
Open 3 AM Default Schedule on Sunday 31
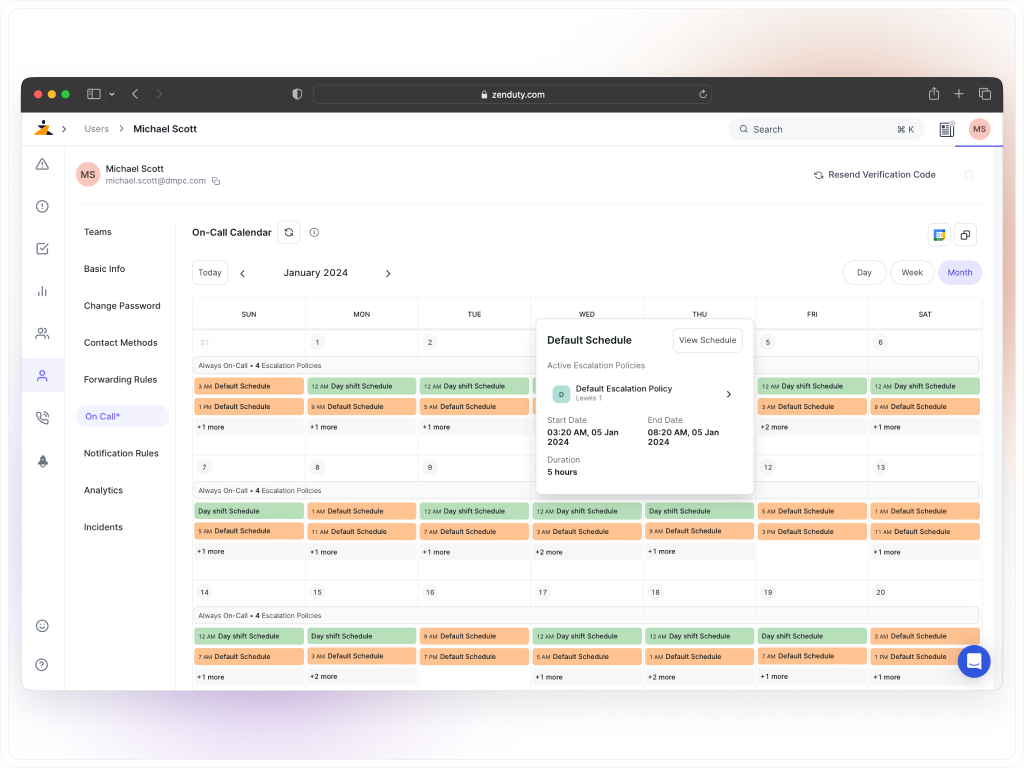[x=249, y=386]
